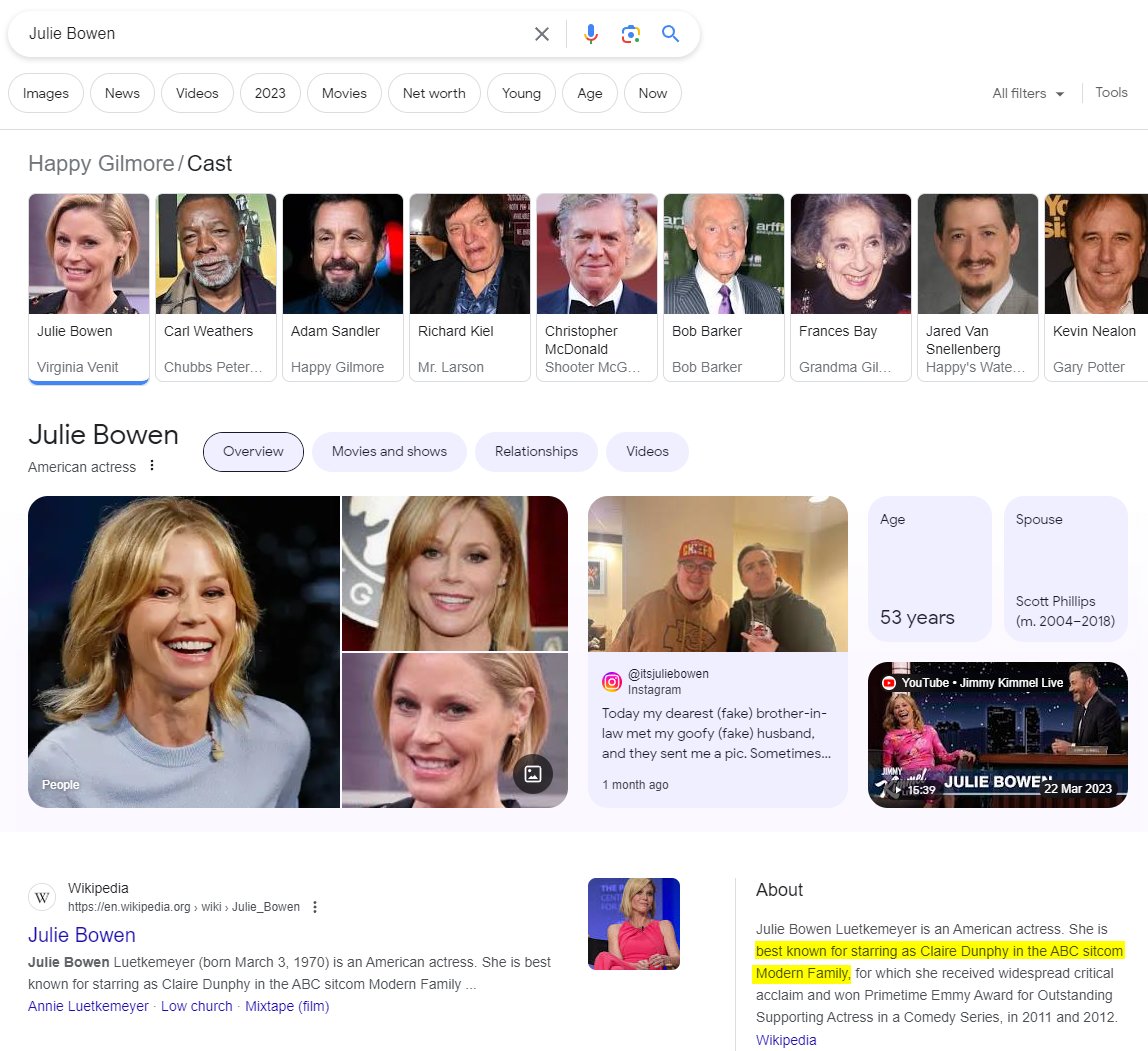Click the Instagram logo icon
The height and width of the screenshot is (1051, 1148).
pyautogui.click(x=611, y=681)
